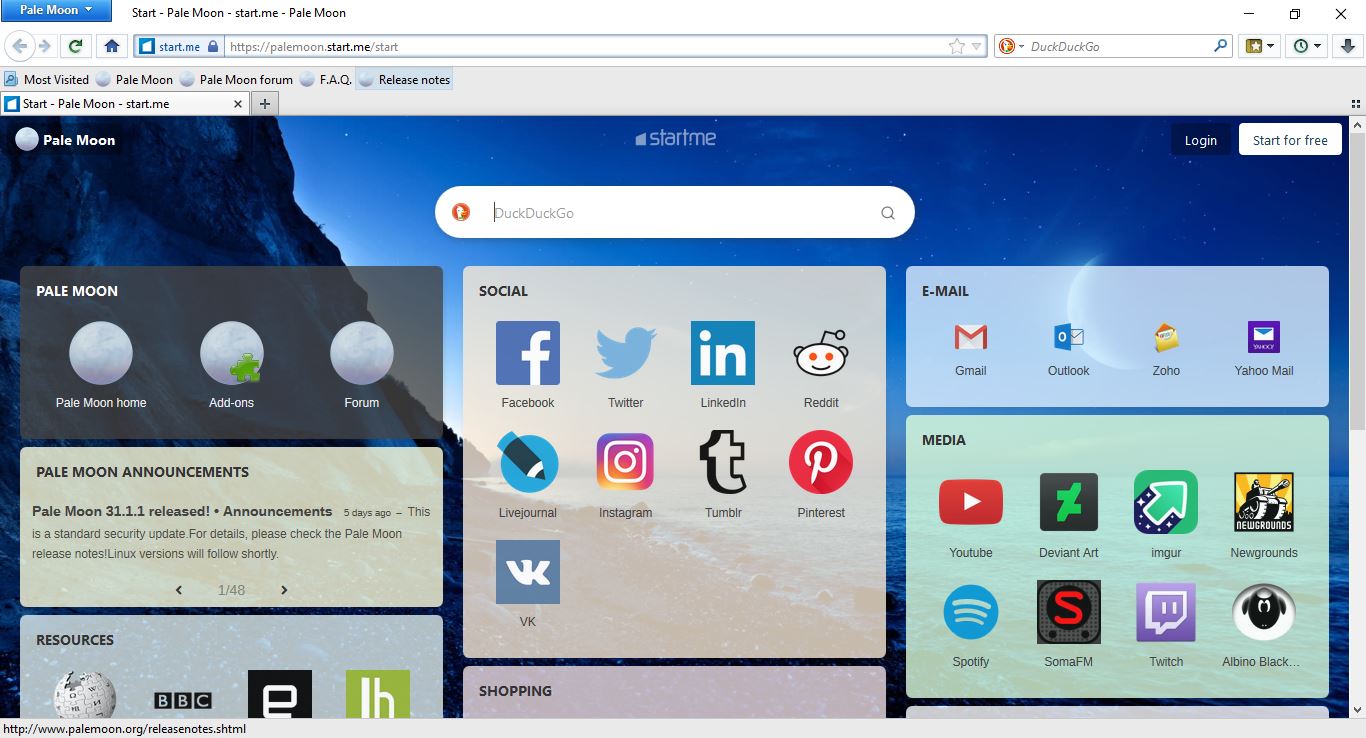Click the Start for free button
1366x738 pixels.
pyautogui.click(x=1290, y=140)
